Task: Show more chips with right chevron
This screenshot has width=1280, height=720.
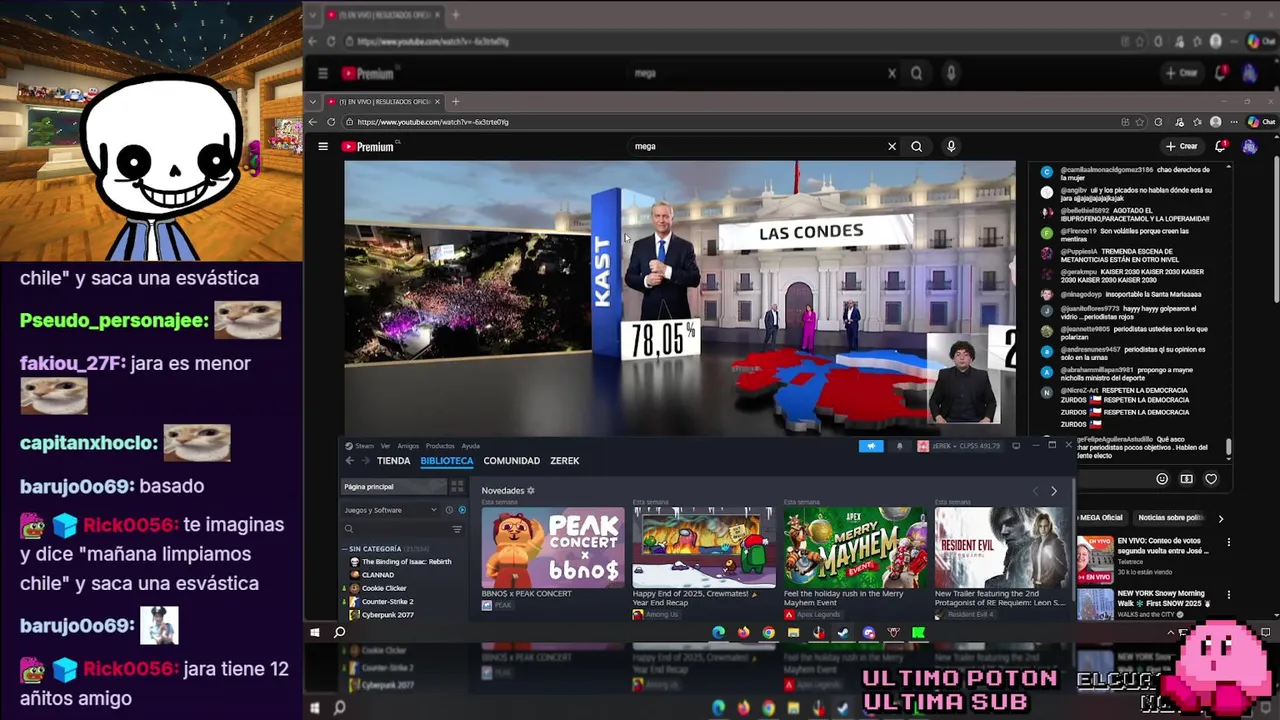Action: 1220,518
